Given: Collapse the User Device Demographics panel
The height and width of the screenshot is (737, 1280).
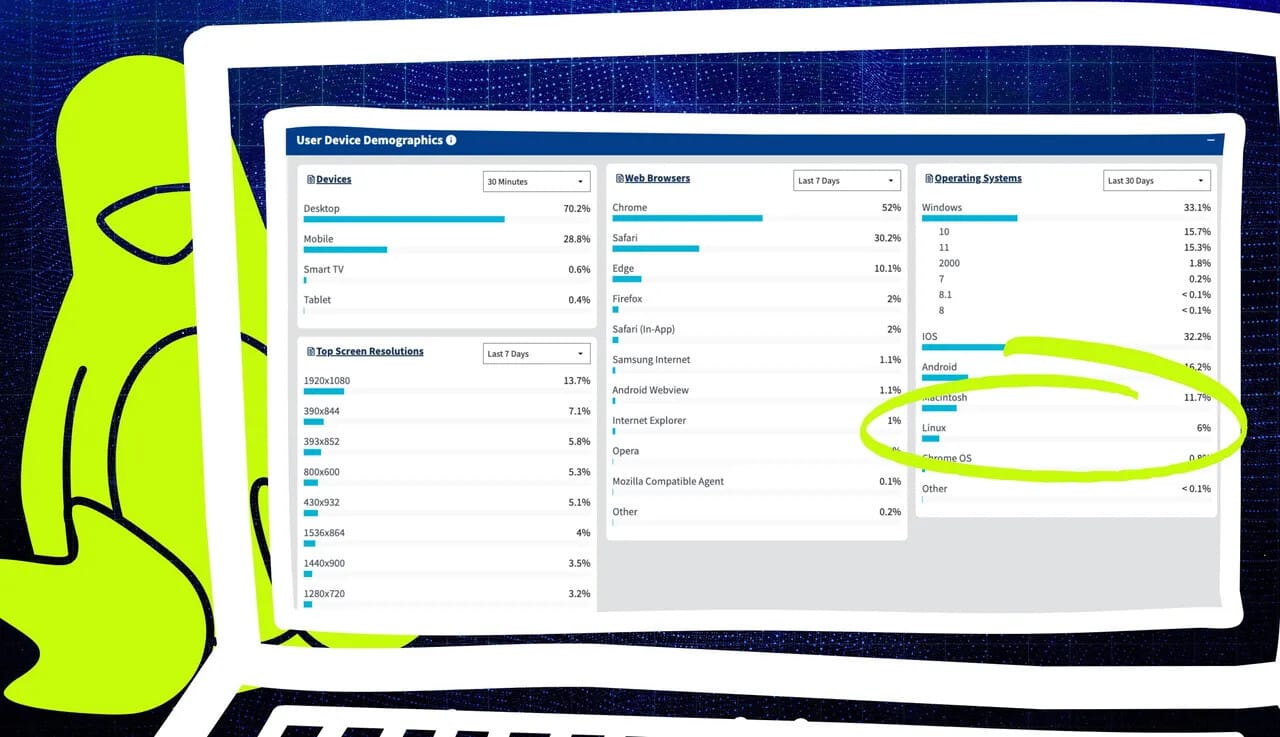Looking at the screenshot, I should (x=1211, y=141).
